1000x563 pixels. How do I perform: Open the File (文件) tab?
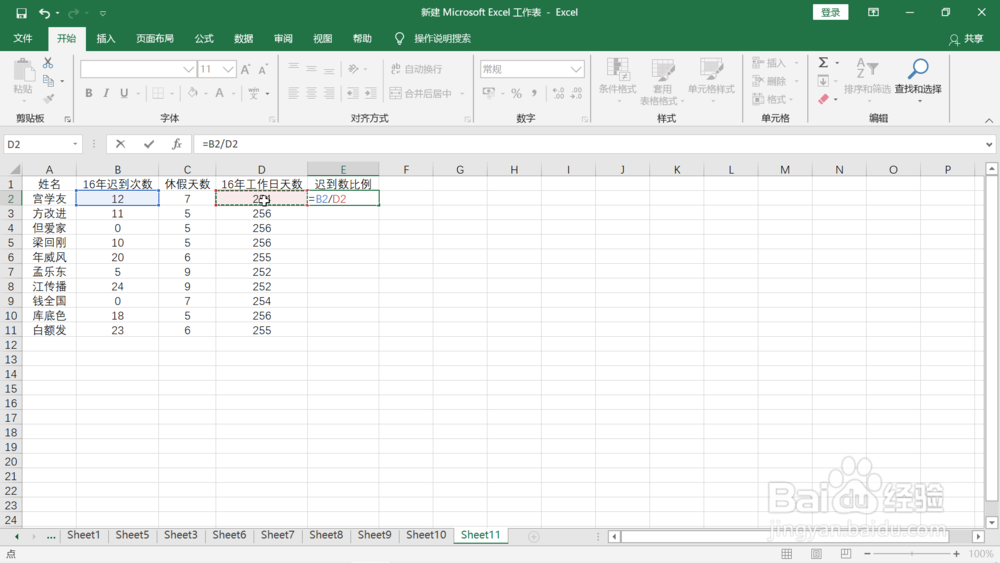point(23,38)
